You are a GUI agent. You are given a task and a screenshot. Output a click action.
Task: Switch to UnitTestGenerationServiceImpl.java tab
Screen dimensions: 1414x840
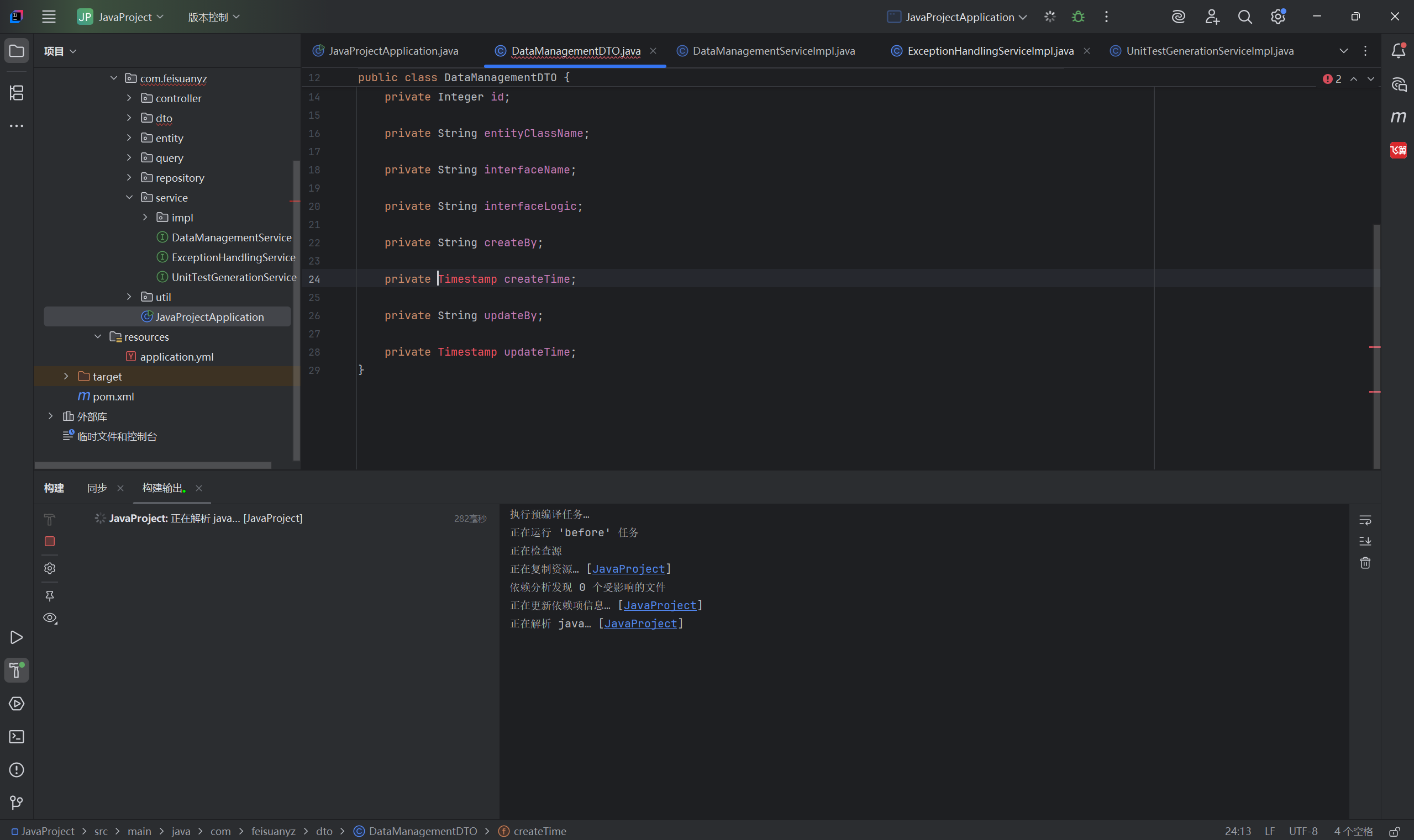(x=1203, y=51)
